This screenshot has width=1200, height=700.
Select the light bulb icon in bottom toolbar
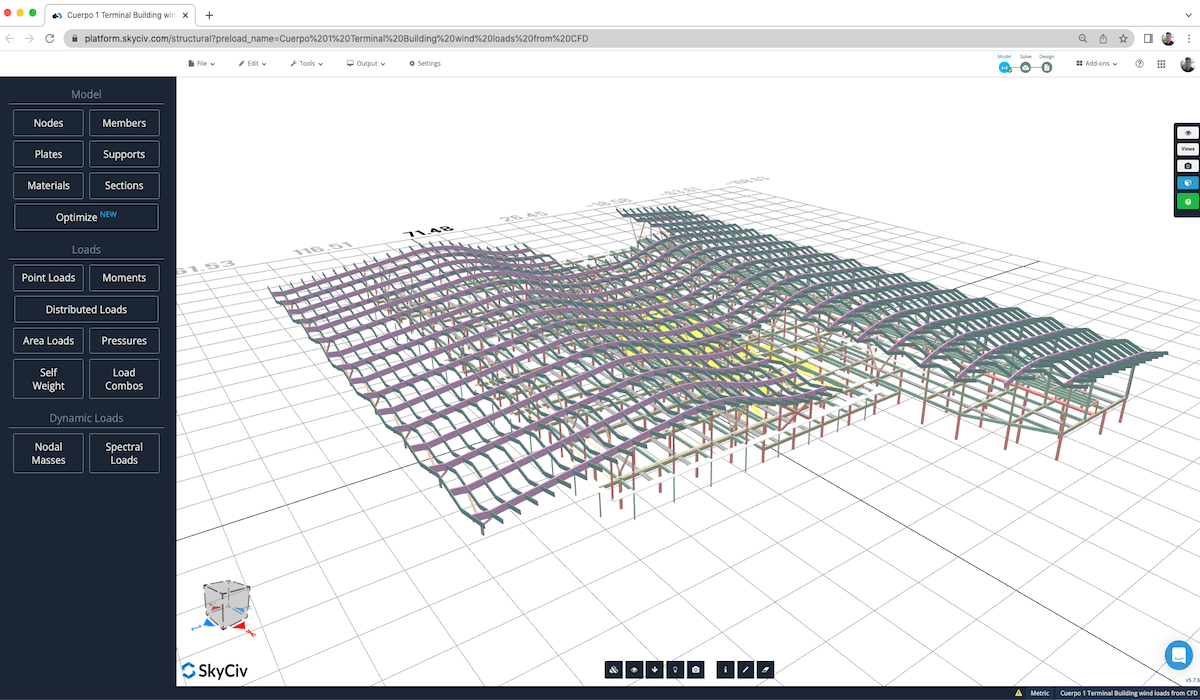click(x=675, y=669)
